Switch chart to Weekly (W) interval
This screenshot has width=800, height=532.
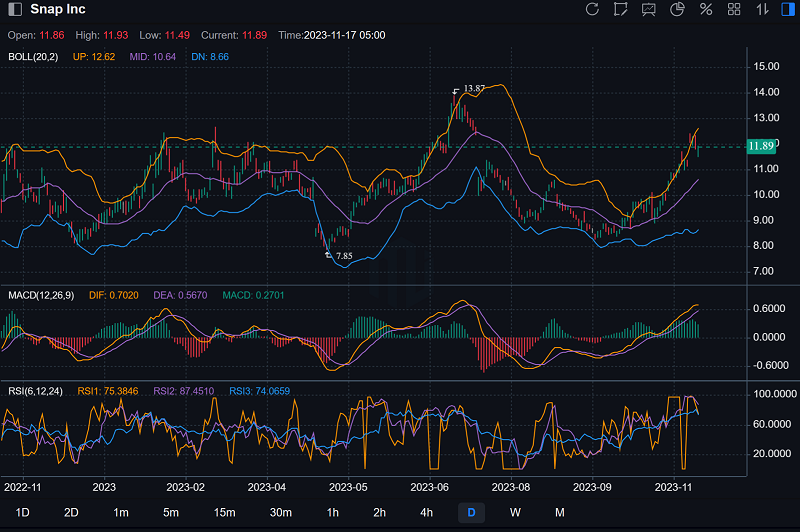coord(515,513)
